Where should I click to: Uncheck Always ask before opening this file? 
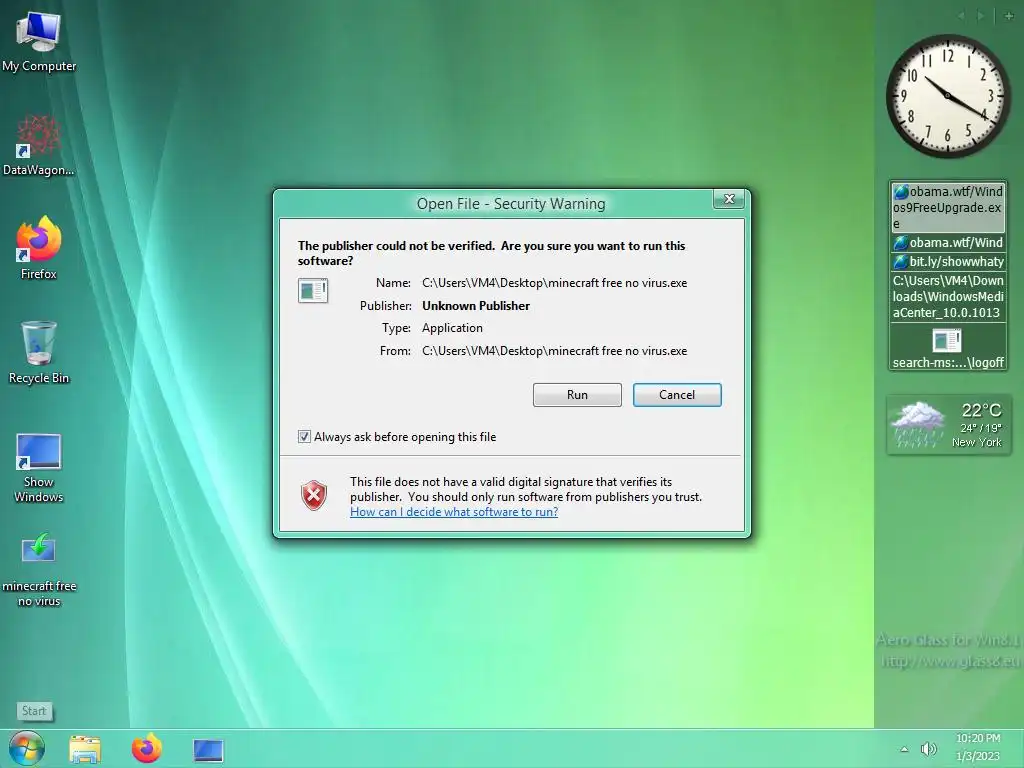[304, 437]
